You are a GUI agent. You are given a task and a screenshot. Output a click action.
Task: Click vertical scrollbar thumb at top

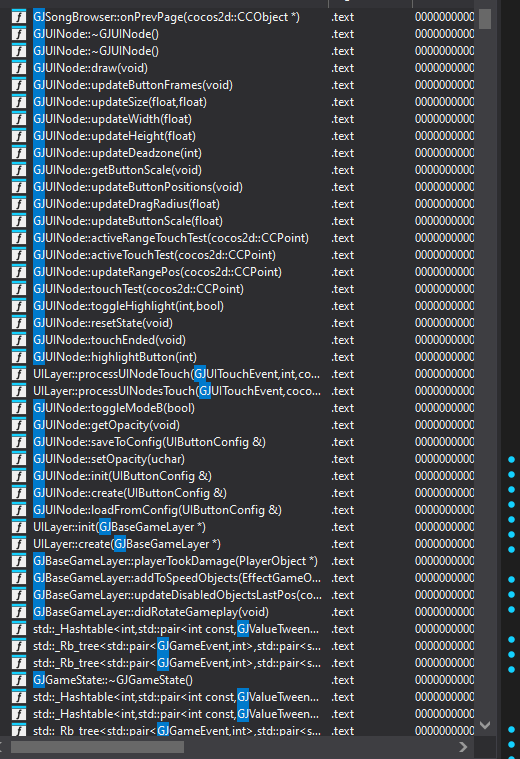pos(485,19)
